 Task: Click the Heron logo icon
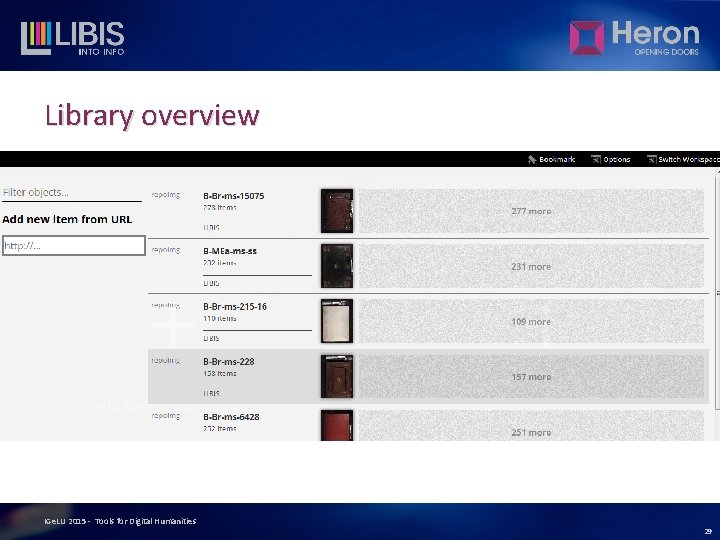point(586,38)
